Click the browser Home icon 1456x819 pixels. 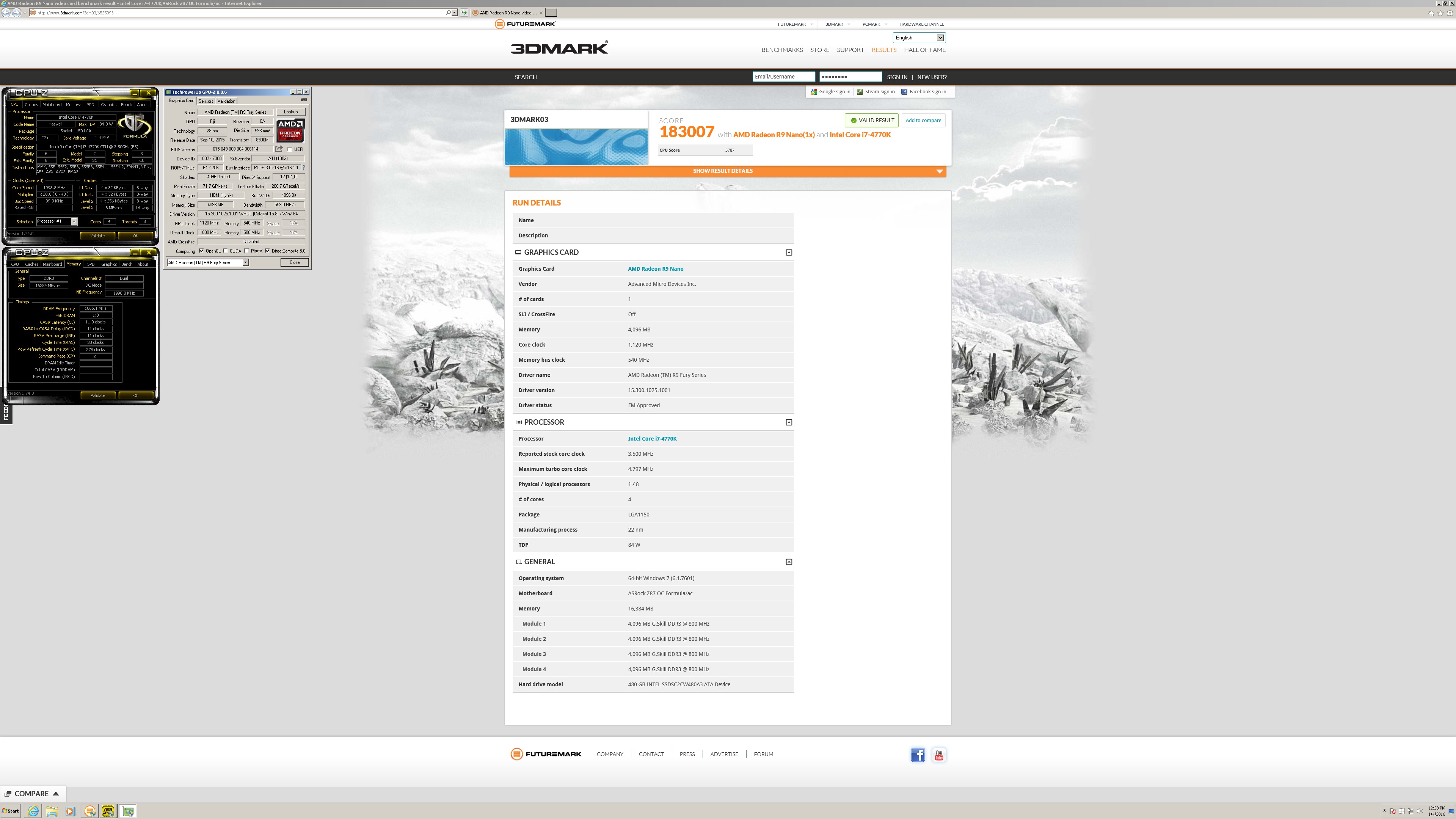tap(1431, 14)
